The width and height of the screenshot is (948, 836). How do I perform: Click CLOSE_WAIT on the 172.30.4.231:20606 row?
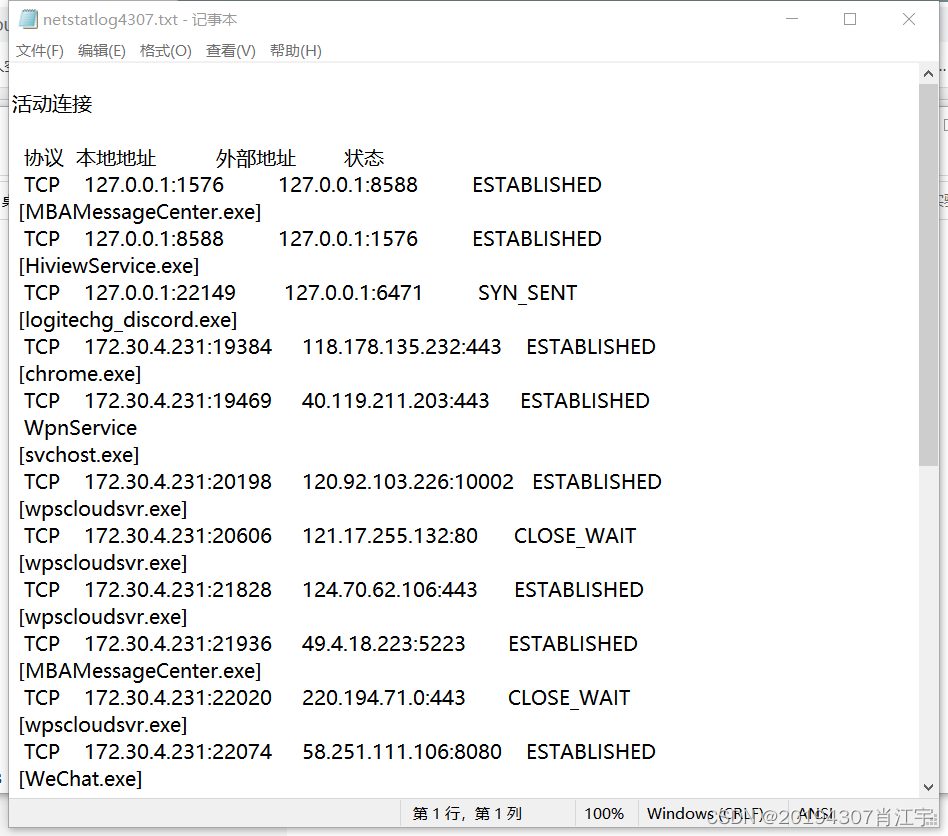[575, 536]
